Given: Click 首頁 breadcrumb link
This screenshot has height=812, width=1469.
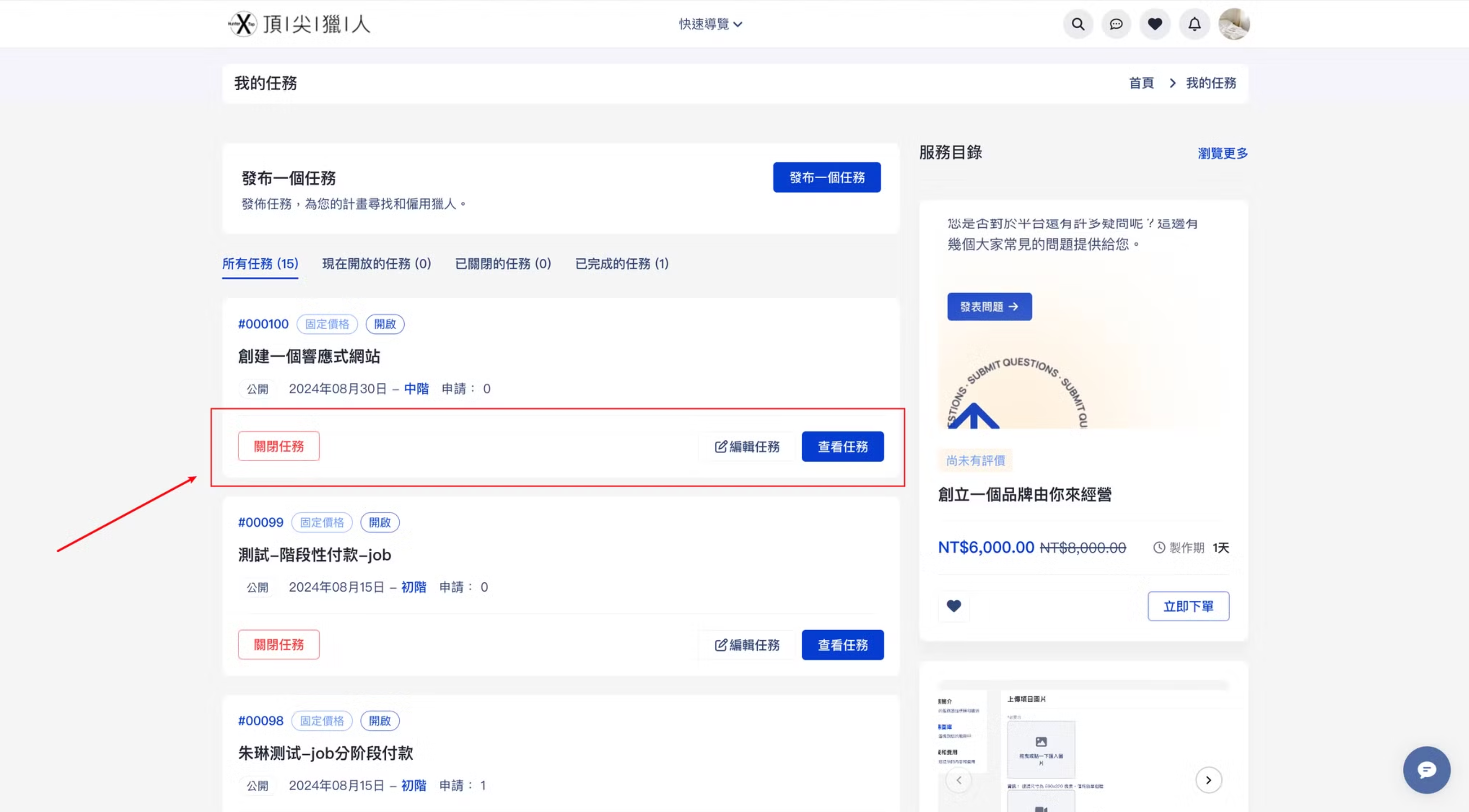Looking at the screenshot, I should click(x=1141, y=83).
